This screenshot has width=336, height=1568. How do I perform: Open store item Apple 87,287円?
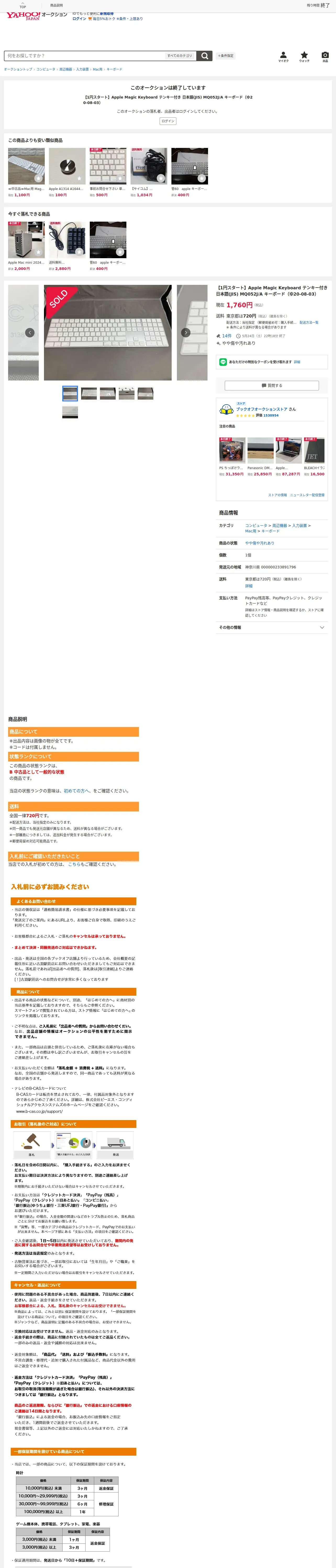pos(288,457)
